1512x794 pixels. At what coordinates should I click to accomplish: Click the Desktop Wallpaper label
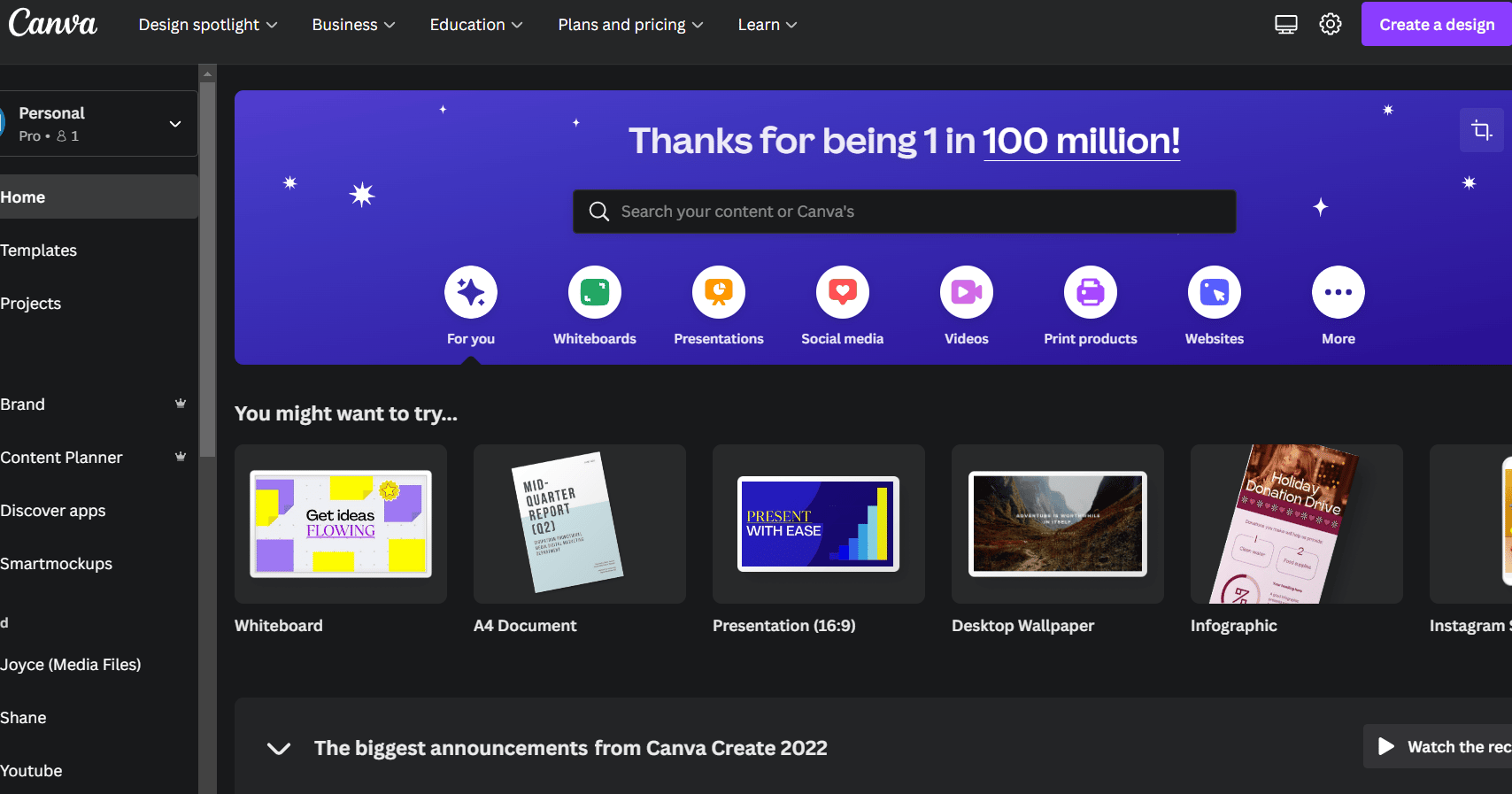click(x=1023, y=626)
